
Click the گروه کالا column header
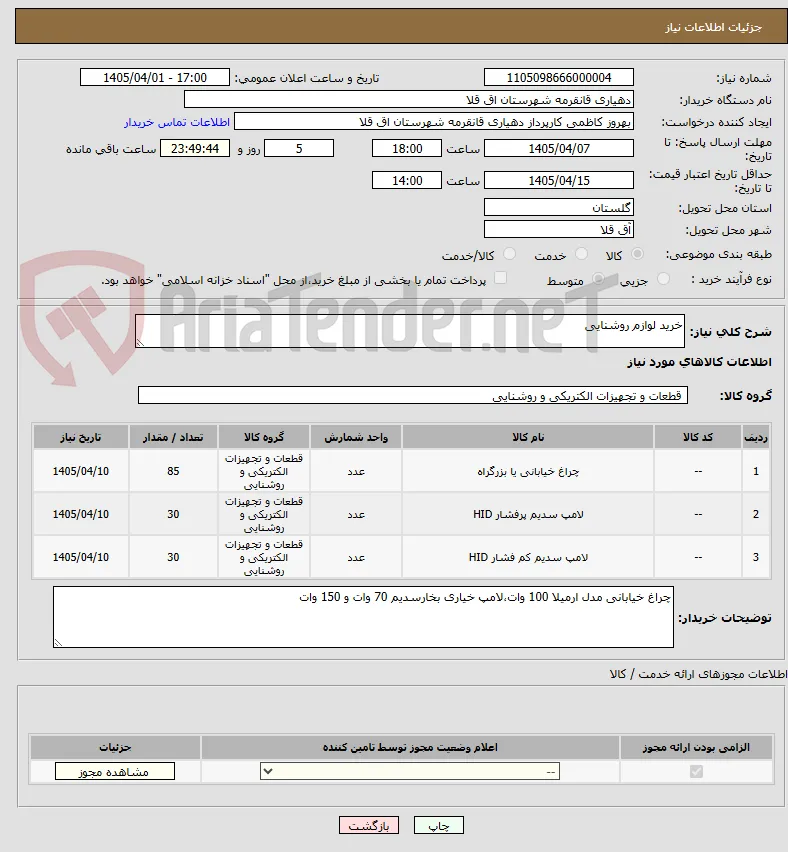pos(264,437)
